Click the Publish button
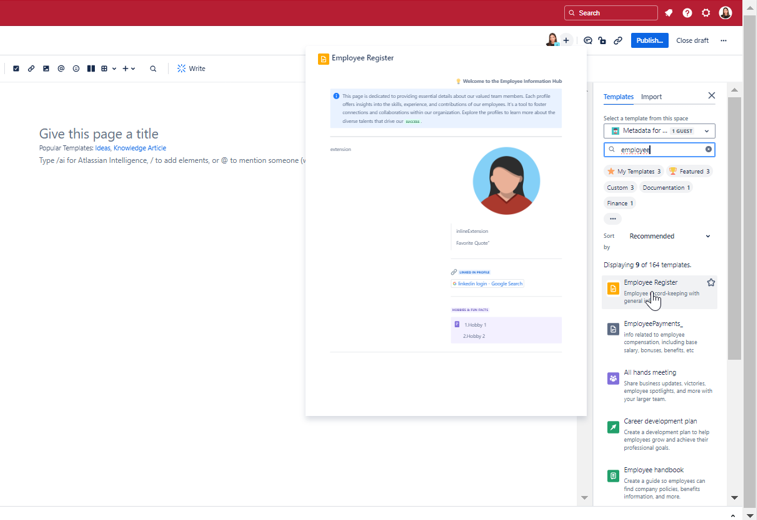The image size is (757, 520). tap(649, 41)
